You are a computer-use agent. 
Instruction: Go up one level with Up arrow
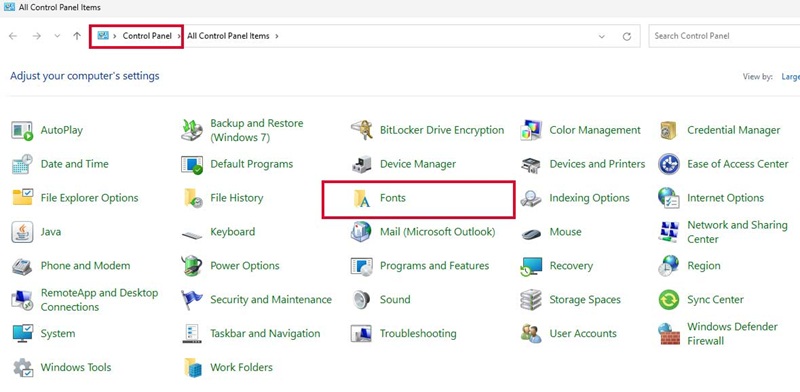coord(77,36)
